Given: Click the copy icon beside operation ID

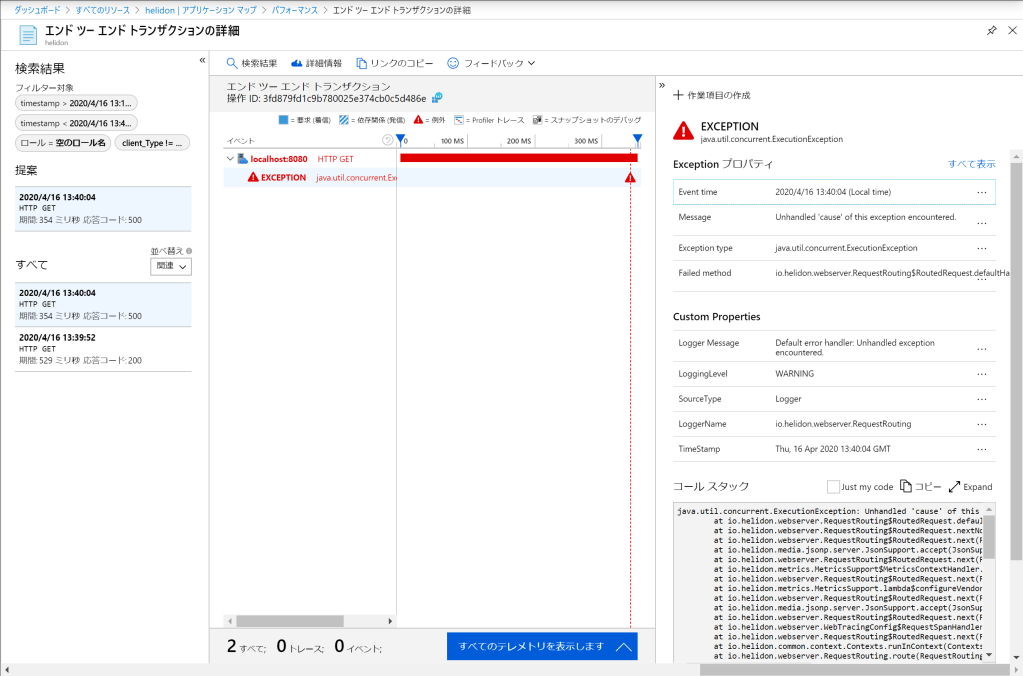Looking at the screenshot, I should (437, 98).
